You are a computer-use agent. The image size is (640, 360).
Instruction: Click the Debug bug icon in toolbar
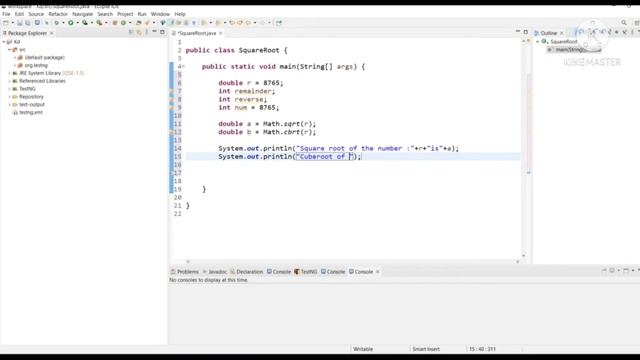pyautogui.click(x=57, y=23)
